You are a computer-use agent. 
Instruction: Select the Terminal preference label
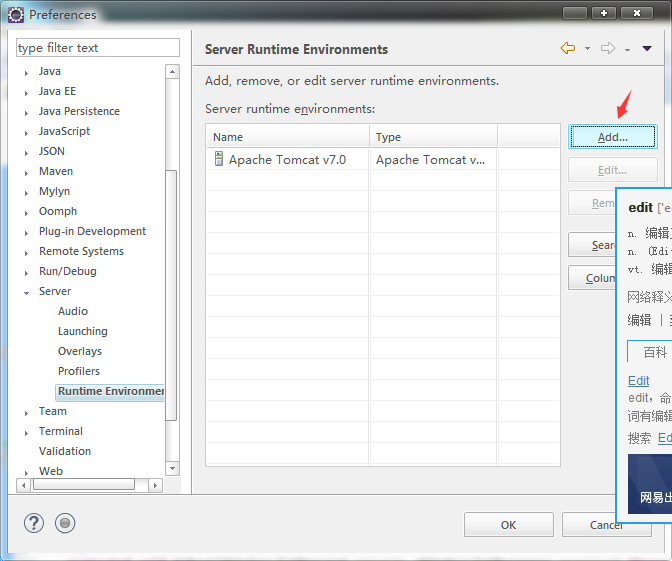(x=61, y=431)
